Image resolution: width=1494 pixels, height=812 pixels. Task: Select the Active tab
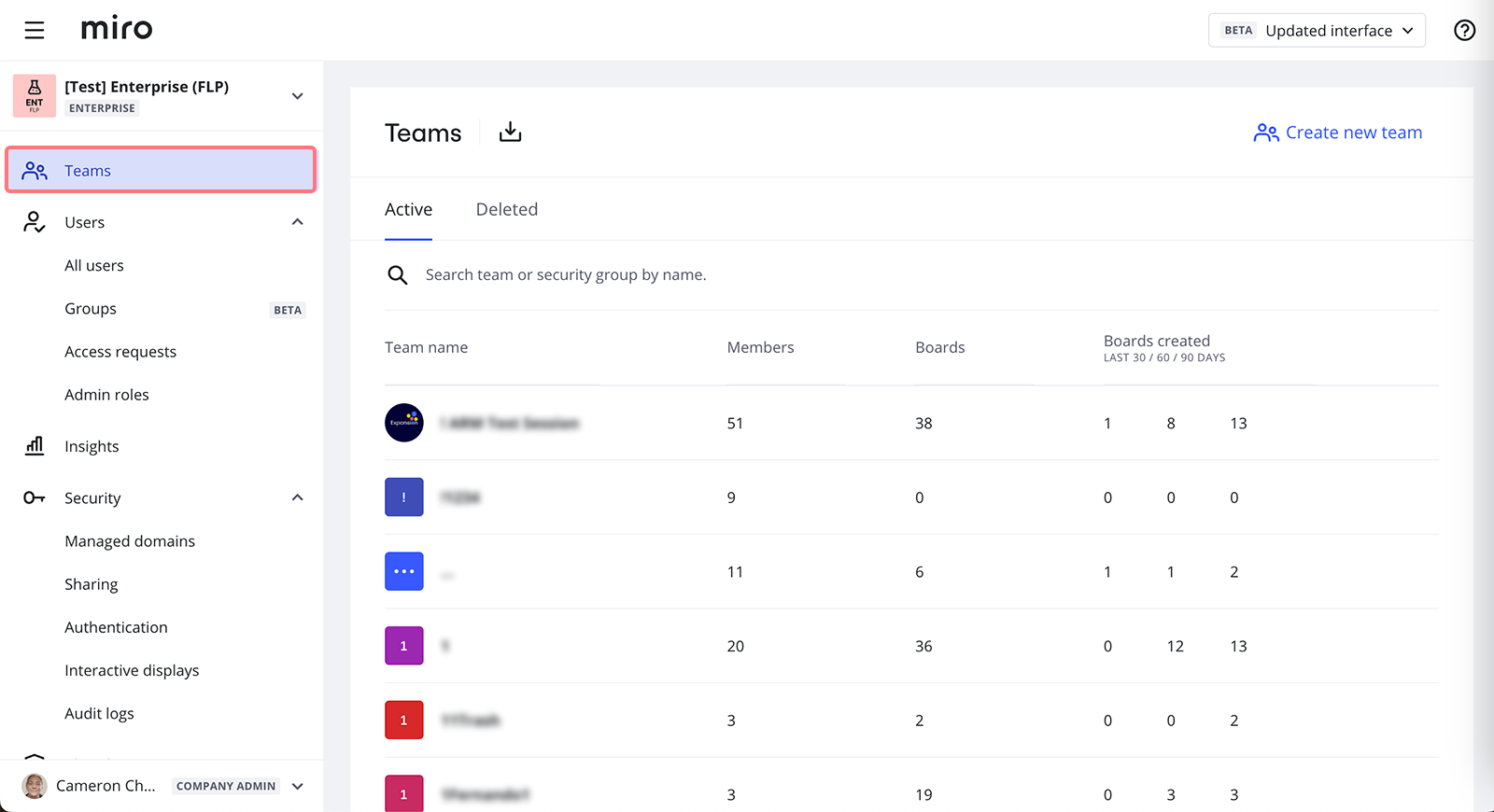coord(408,210)
